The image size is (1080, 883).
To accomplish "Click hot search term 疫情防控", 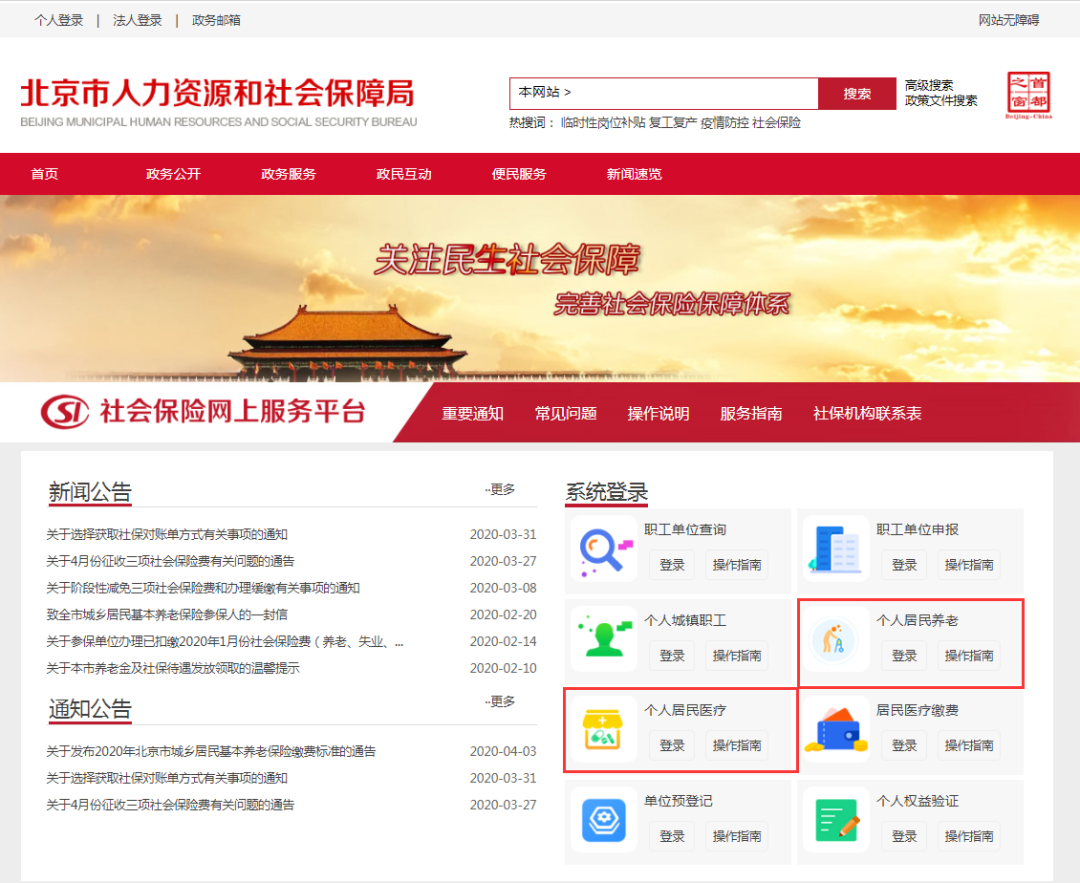I will (x=724, y=123).
